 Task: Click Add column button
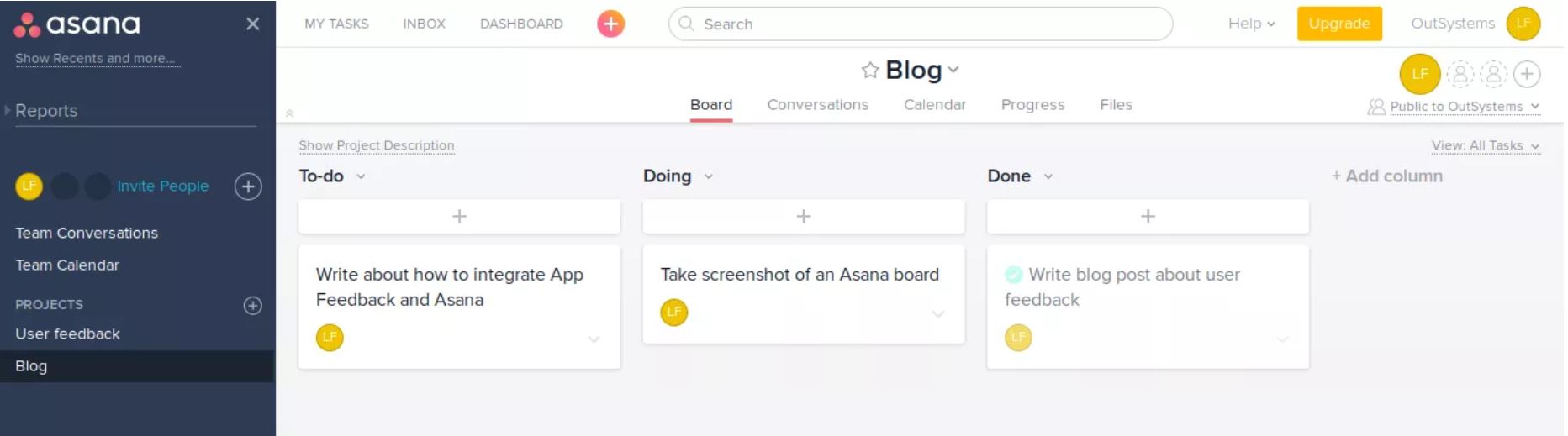pyautogui.click(x=1387, y=176)
